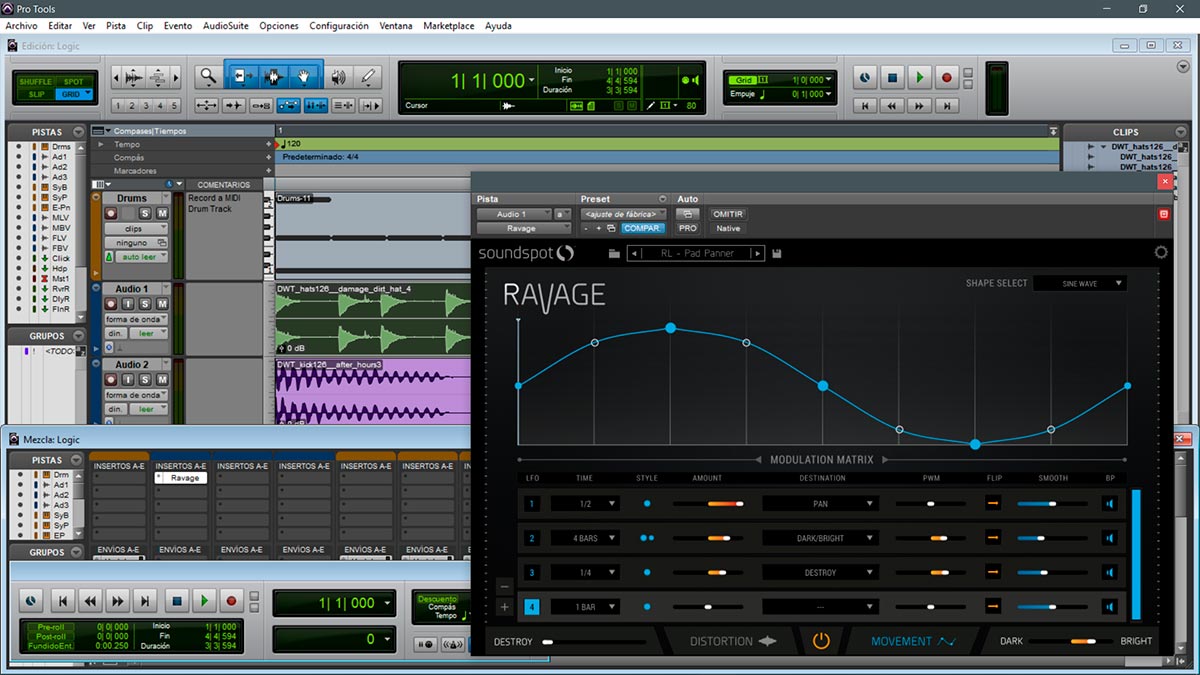The height and width of the screenshot is (675, 1200).
Task: Click the COMPAR button in plugin header
Action: click(643, 228)
